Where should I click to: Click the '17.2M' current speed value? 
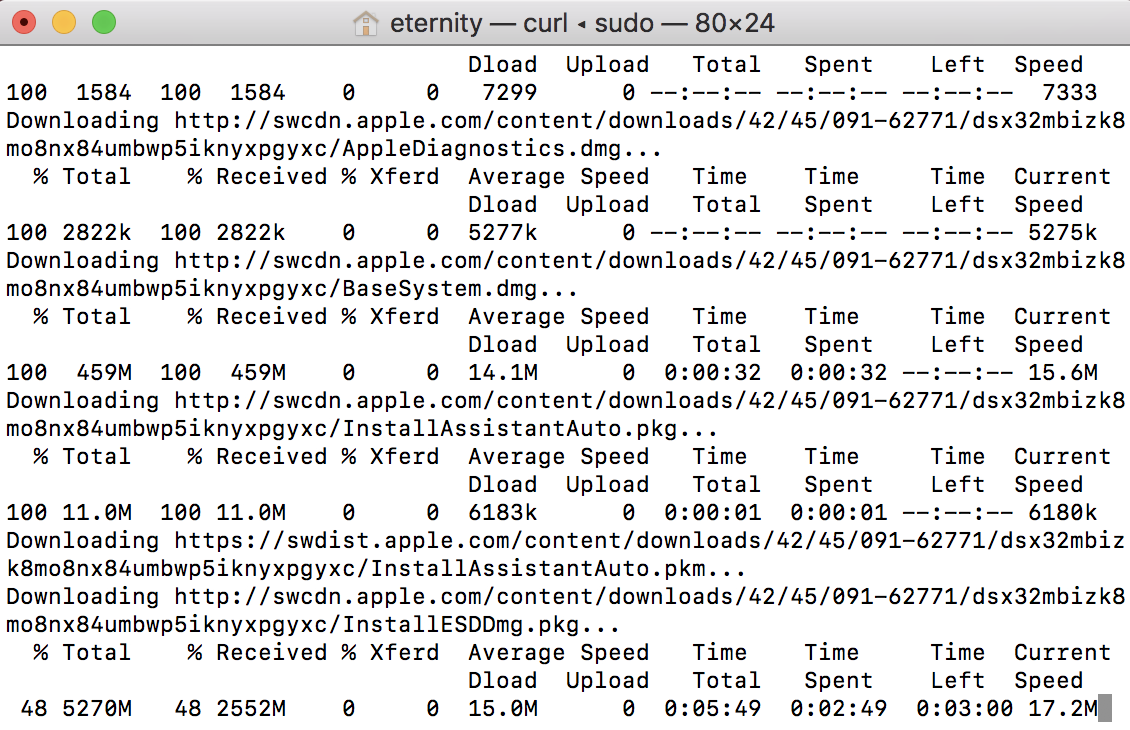coord(1063,709)
